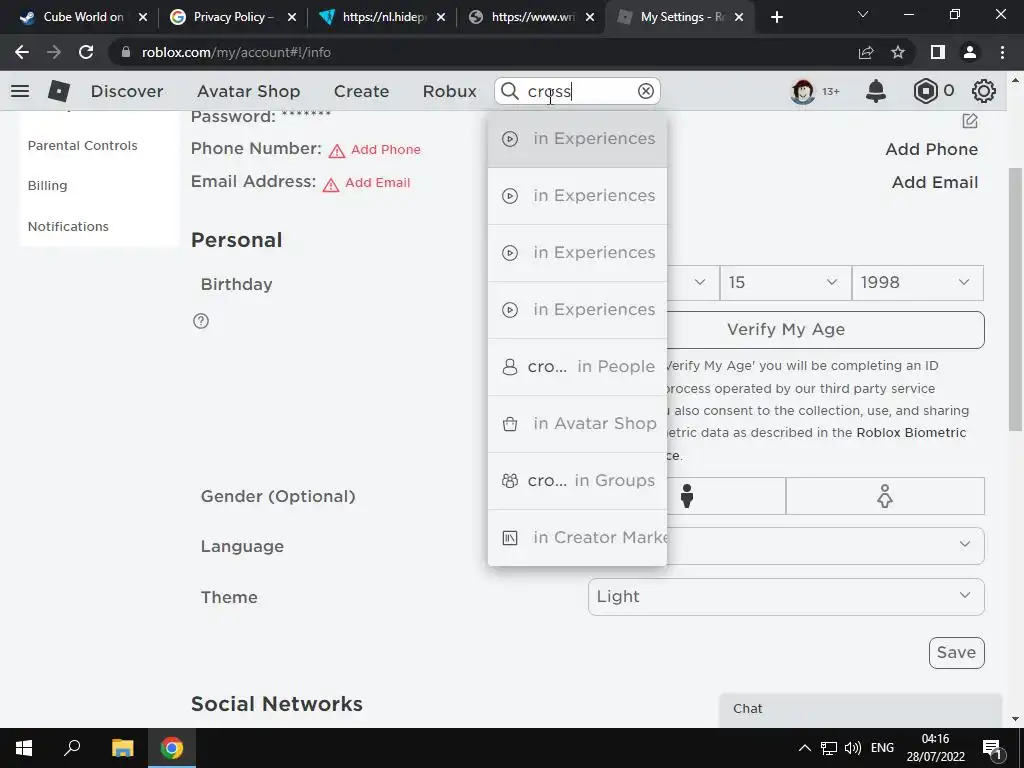This screenshot has width=1024, height=768.
Task: Select the female gender icon
Action: (x=885, y=496)
